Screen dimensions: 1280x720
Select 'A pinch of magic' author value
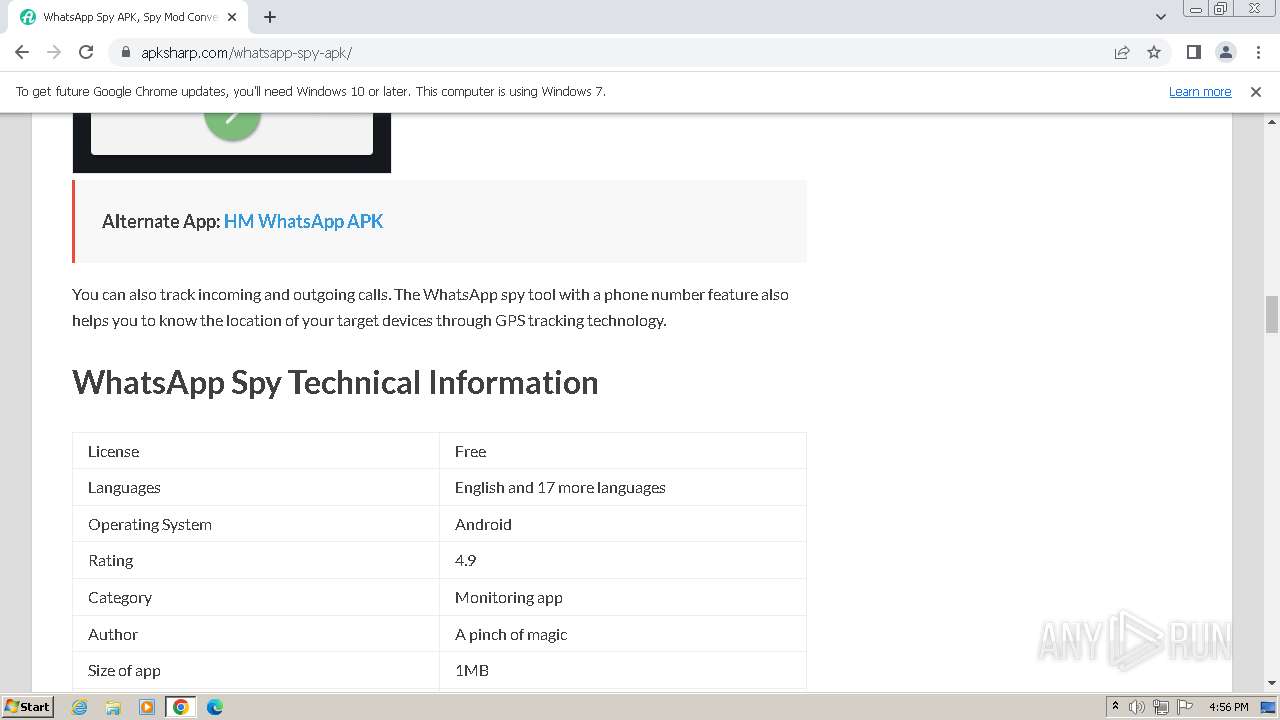point(623,634)
